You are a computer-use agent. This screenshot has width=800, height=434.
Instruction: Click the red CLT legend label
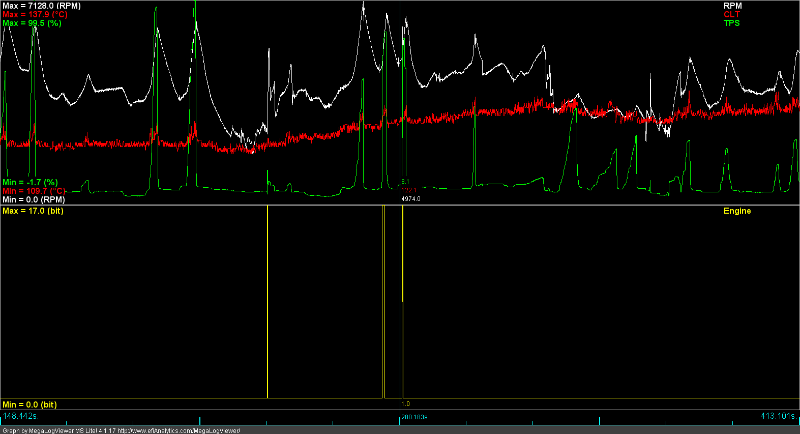point(730,14)
